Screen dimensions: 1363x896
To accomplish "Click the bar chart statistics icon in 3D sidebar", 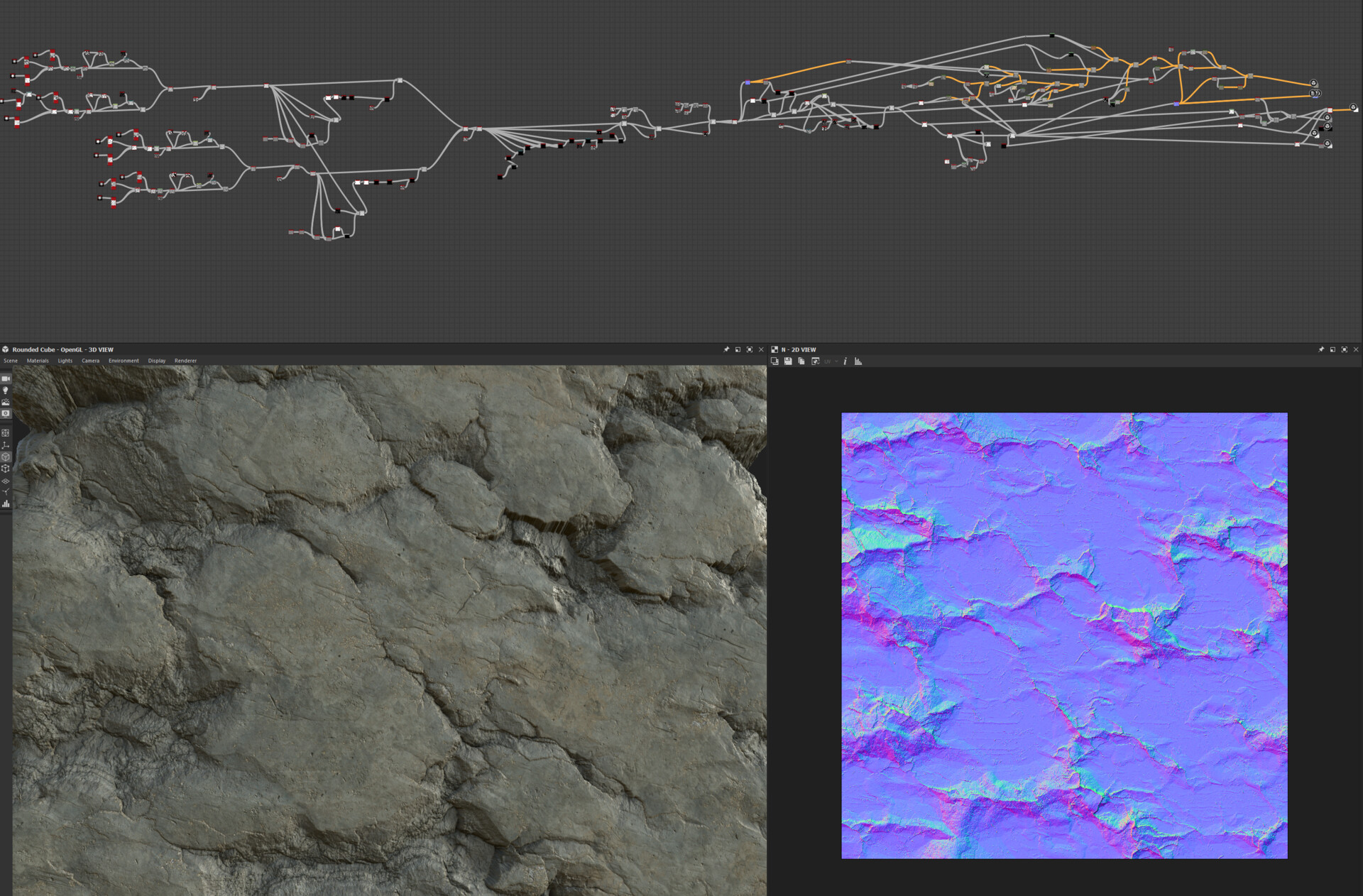I will click(6, 503).
